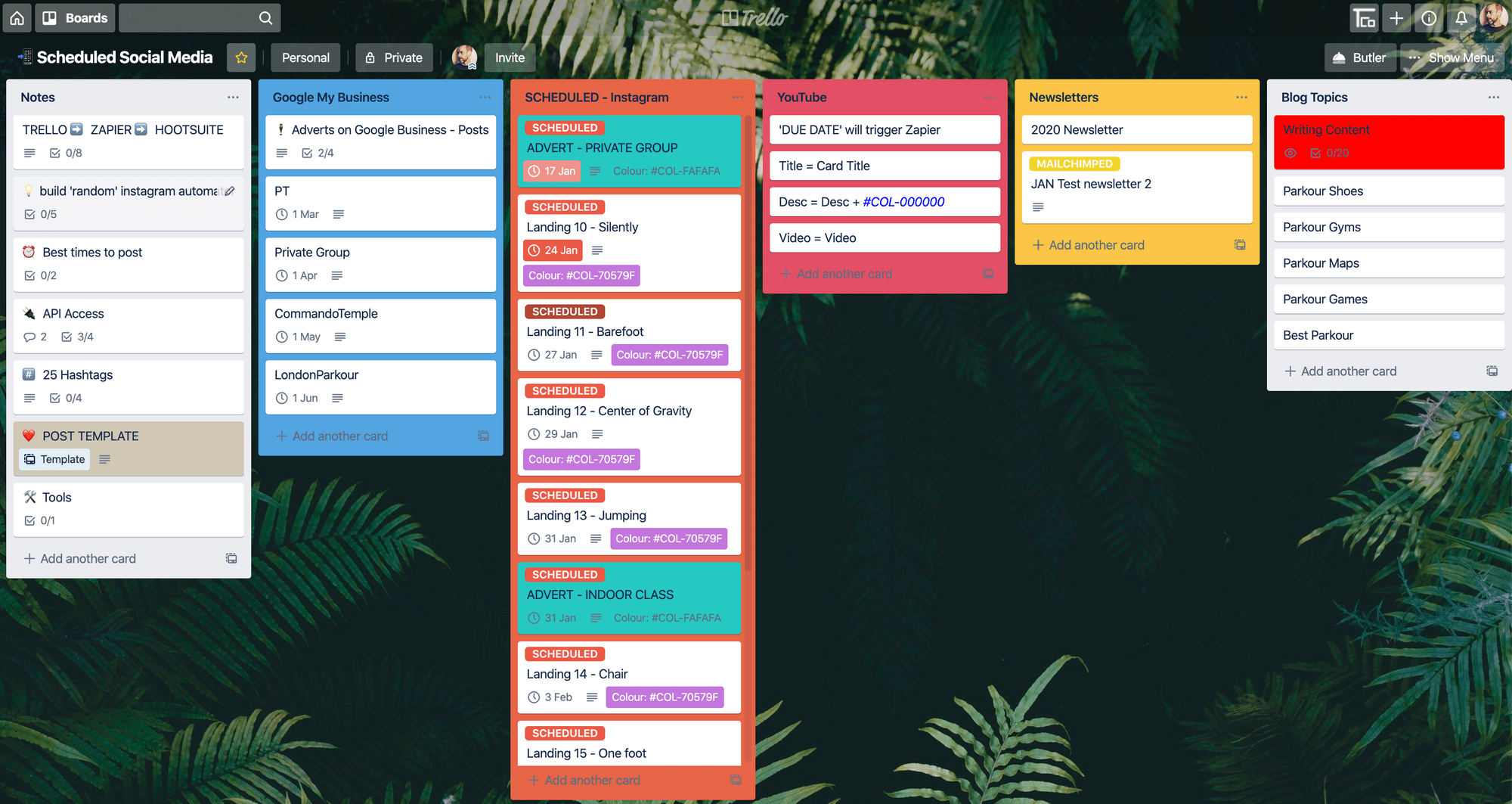Click 1 Mar due date on PT card
Viewport: 1512px width, 804px height.
coord(298,214)
